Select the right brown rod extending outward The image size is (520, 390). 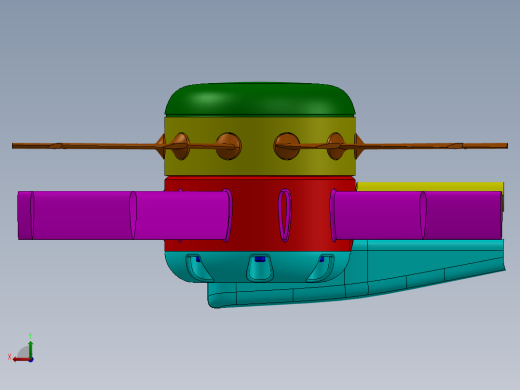pyautogui.click(x=433, y=146)
